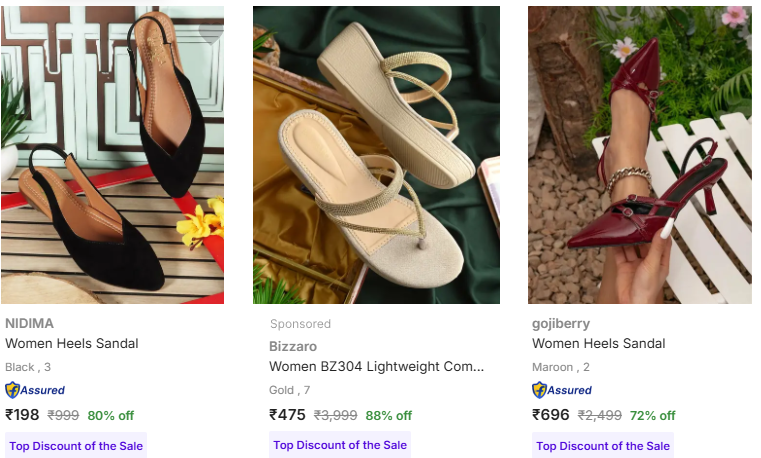Click the Assured badge under the gojiberry sandal
This screenshot has width=761, height=458.
[x=562, y=390]
